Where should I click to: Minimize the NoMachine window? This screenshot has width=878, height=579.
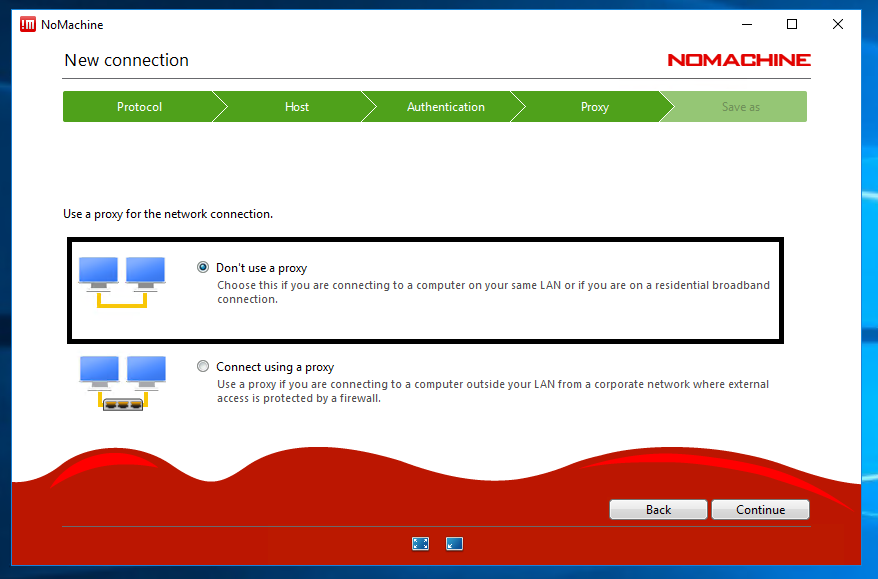tap(747, 24)
